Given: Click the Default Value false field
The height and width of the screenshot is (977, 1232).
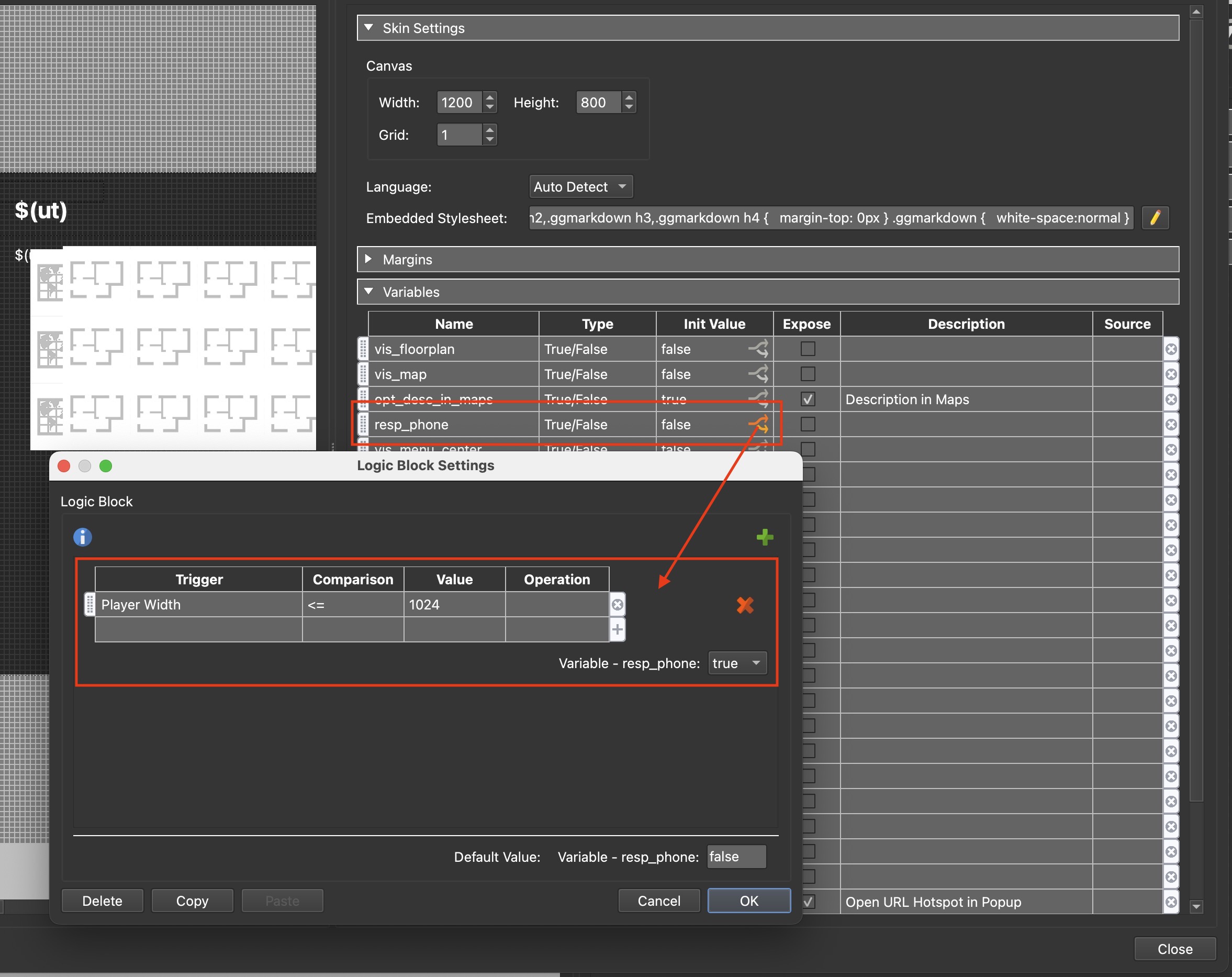Looking at the screenshot, I should tap(736, 857).
